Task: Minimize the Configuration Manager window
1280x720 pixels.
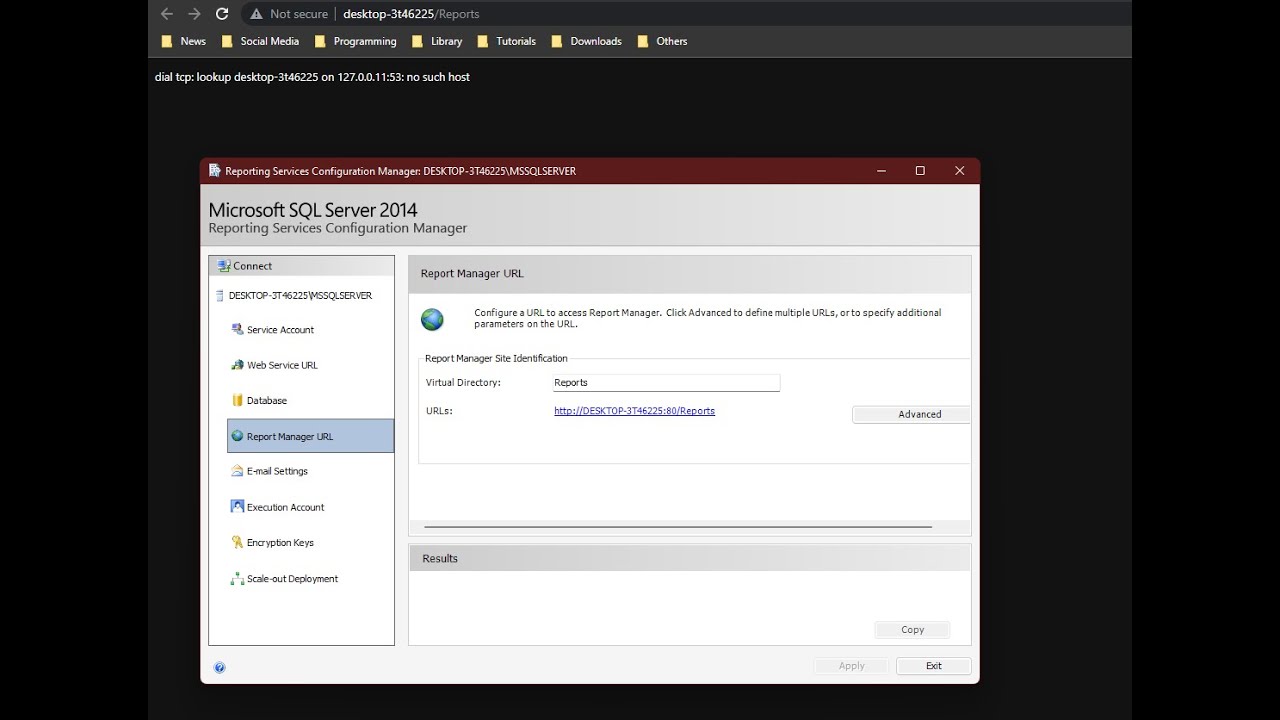Action: coord(881,171)
